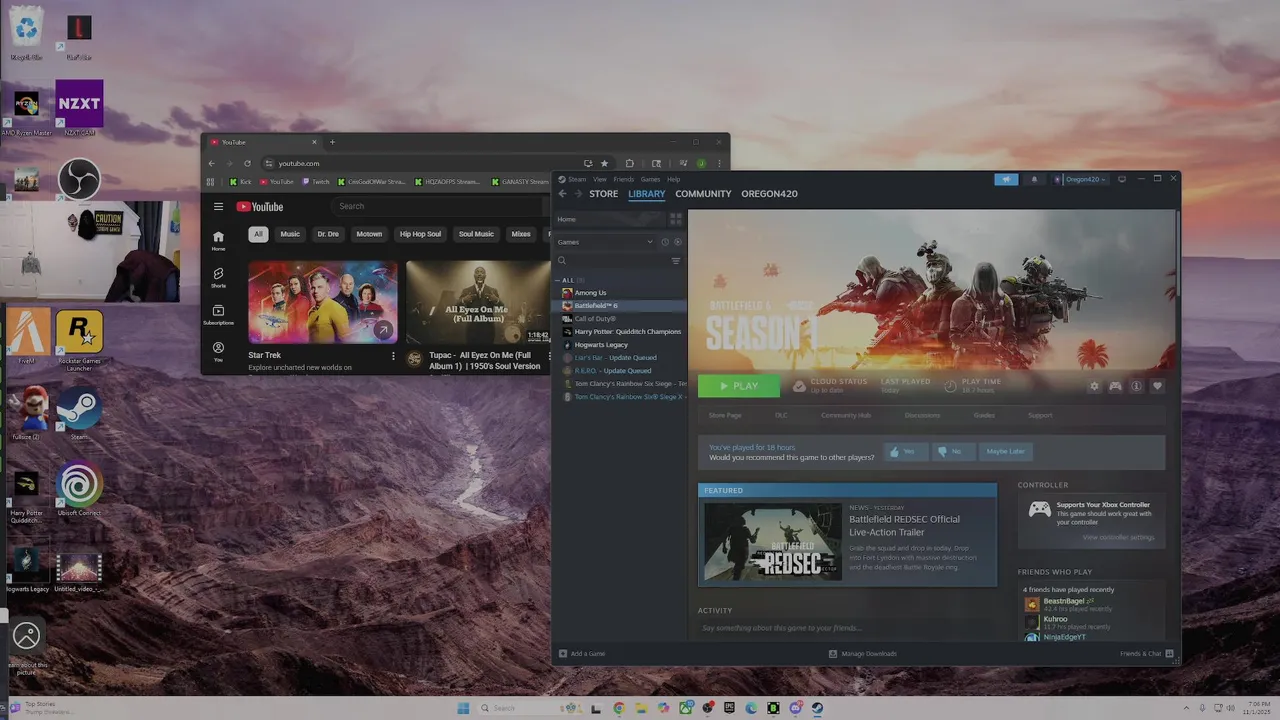Open Steam notifications bell icon
This screenshot has width=1280, height=720.
[1034, 179]
